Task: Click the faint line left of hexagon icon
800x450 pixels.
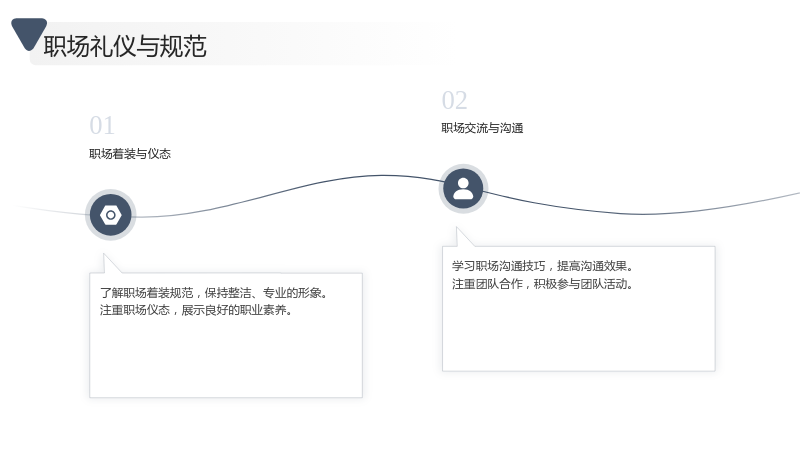Action: (51, 210)
